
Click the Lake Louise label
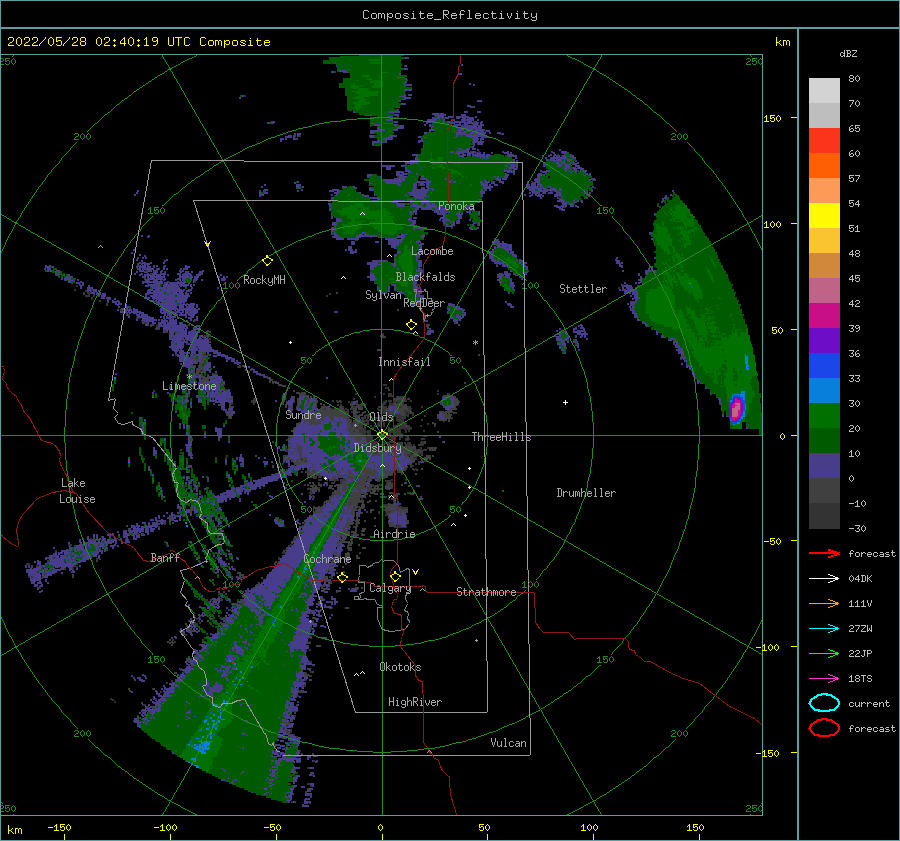78,491
